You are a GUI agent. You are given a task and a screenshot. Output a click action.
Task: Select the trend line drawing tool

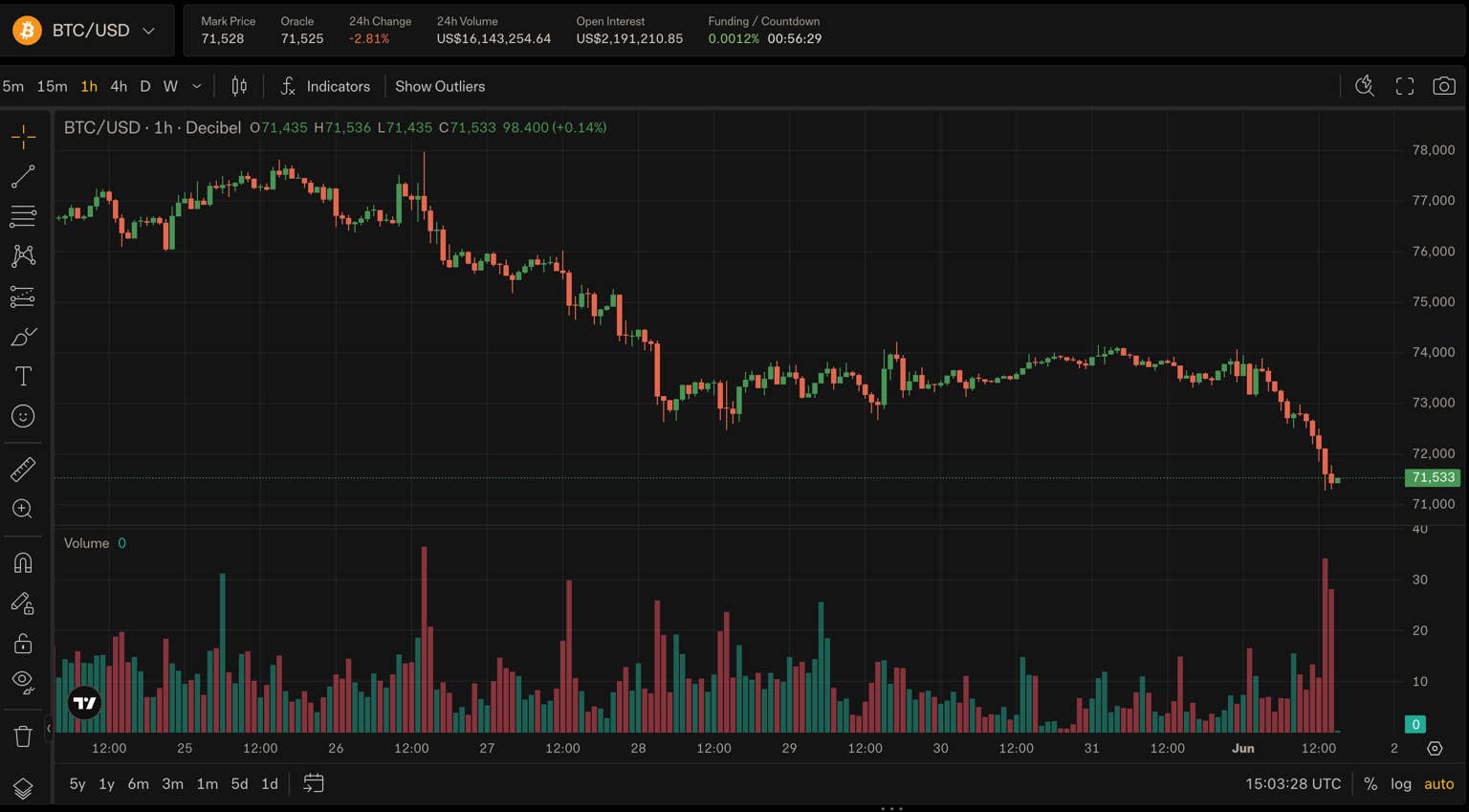pyautogui.click(x=23, y=177)
